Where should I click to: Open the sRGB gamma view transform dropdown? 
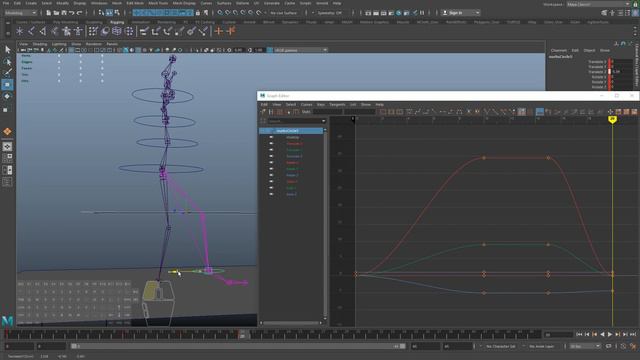point(300,50)
